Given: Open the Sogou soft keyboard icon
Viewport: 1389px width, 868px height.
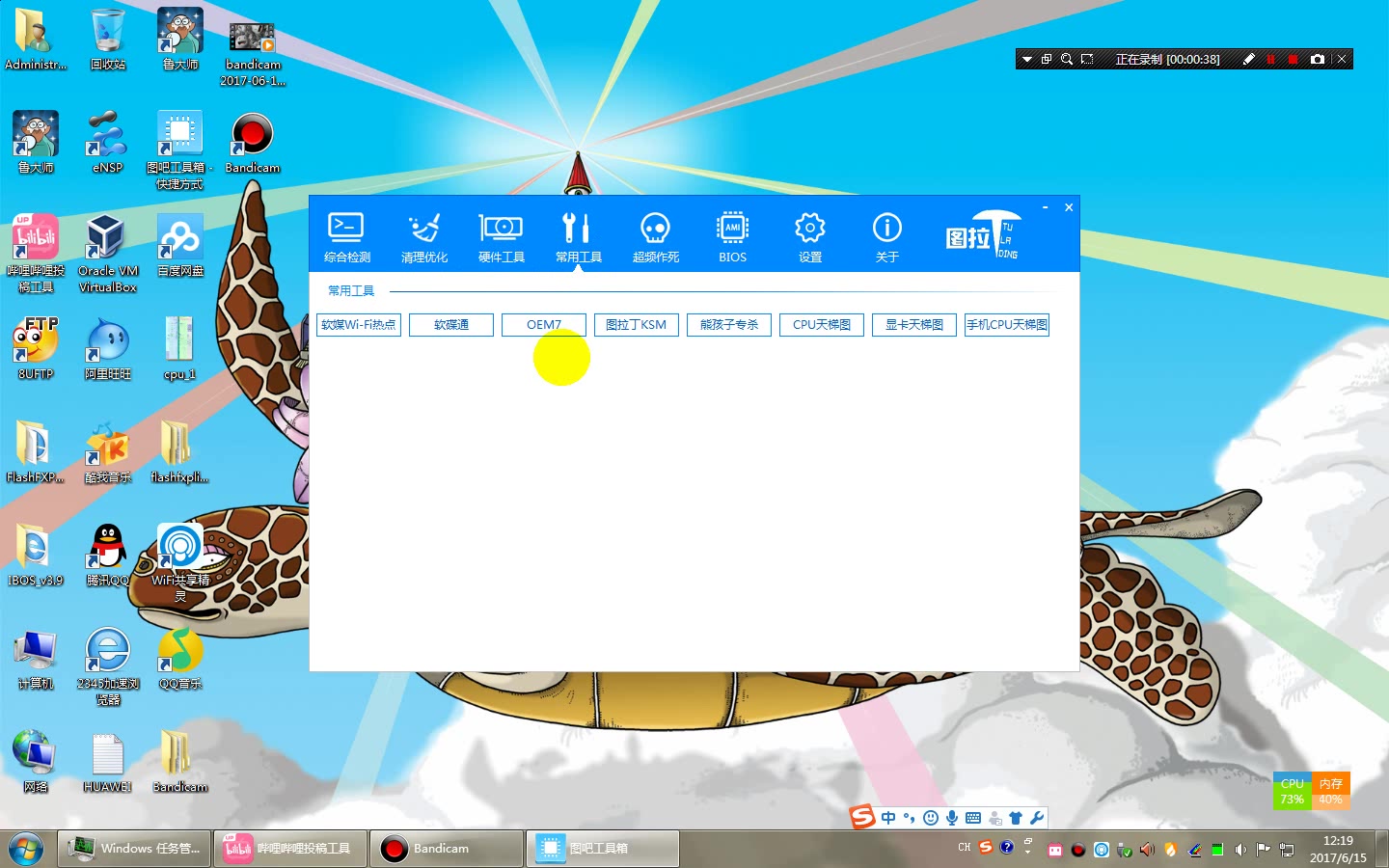Looking at the screenshot, I should (x=973, y=818).
